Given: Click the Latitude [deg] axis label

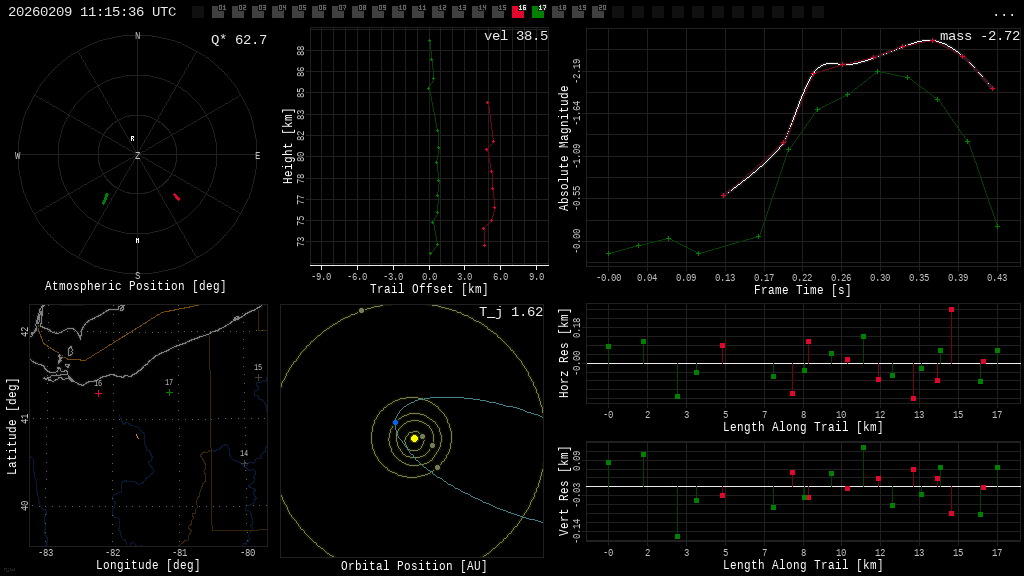Looking at the screenshot, I should tap(12, 426).
